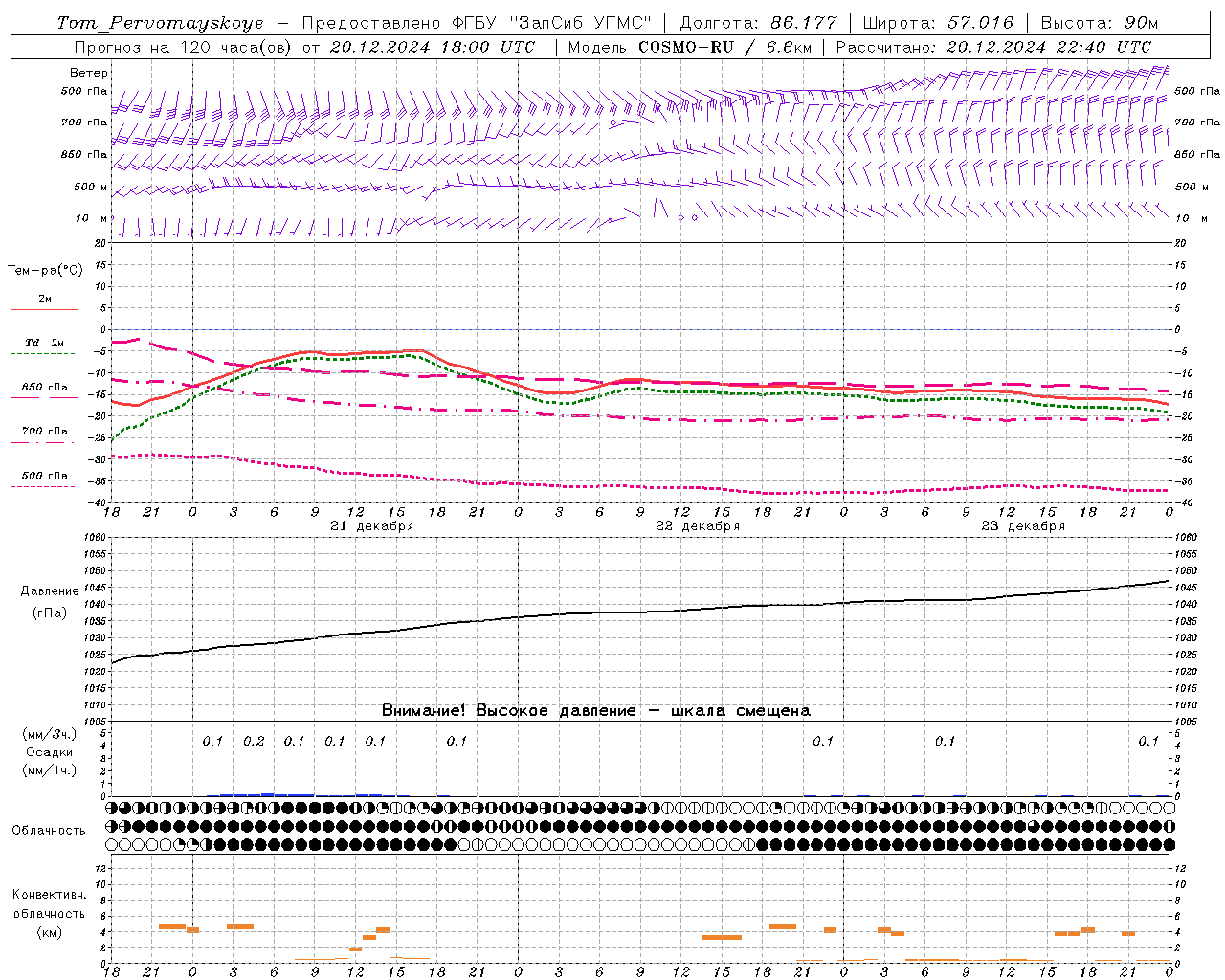This screenshot has width=1225, height=980.
Task: Click the "Конвективн." convective cloud label
Action: 50,895
